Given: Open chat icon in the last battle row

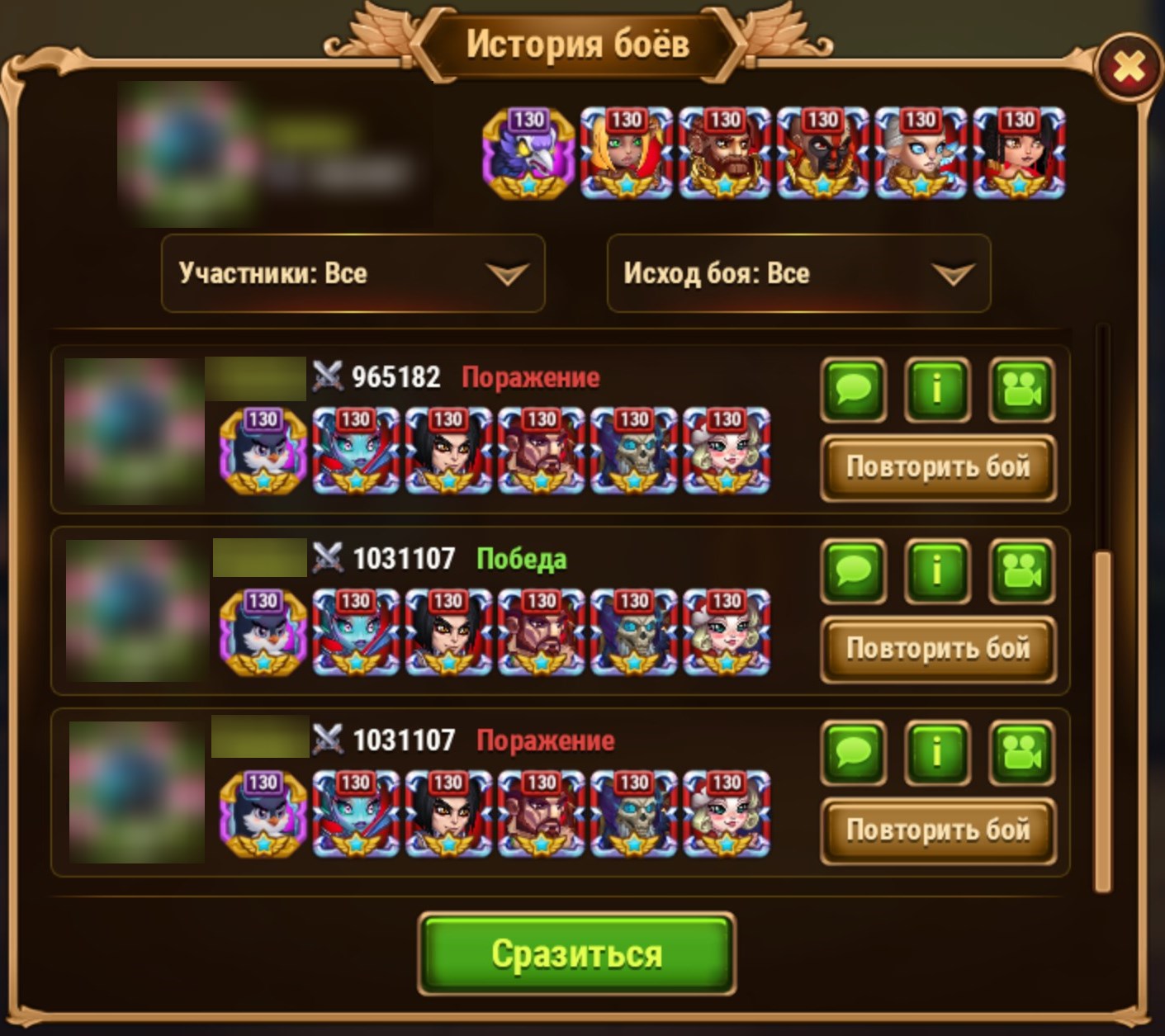Looking at the screenshot, I should (x=854, y=753).
